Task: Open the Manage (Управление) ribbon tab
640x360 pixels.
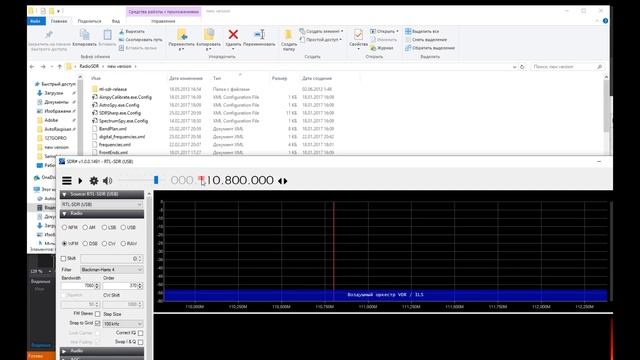Action: coord(163,21)
